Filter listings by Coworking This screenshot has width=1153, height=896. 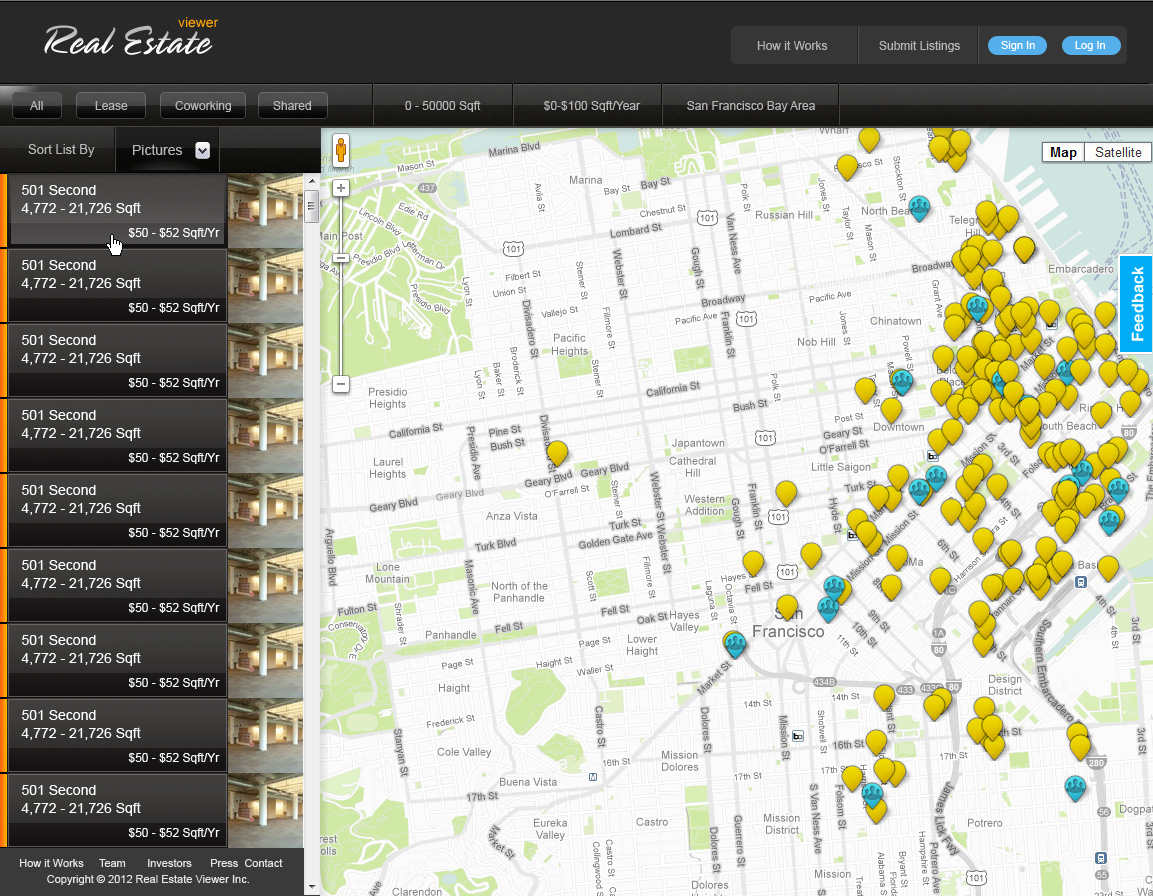(203, 105)
